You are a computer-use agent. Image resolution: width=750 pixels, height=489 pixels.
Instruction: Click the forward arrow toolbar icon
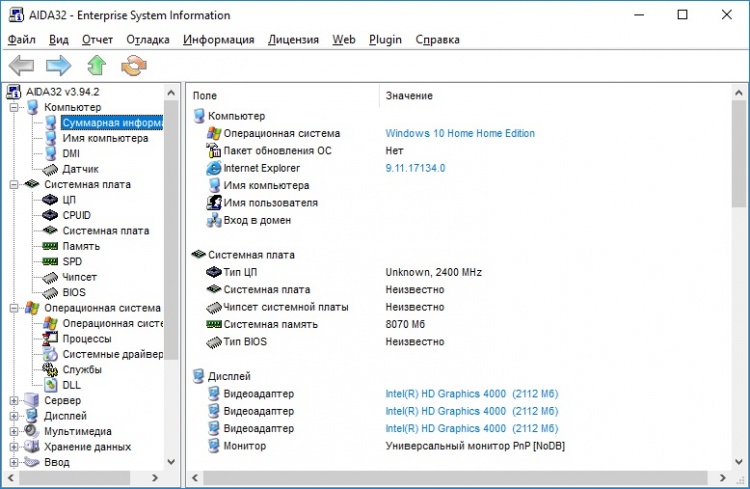[59, 66]
